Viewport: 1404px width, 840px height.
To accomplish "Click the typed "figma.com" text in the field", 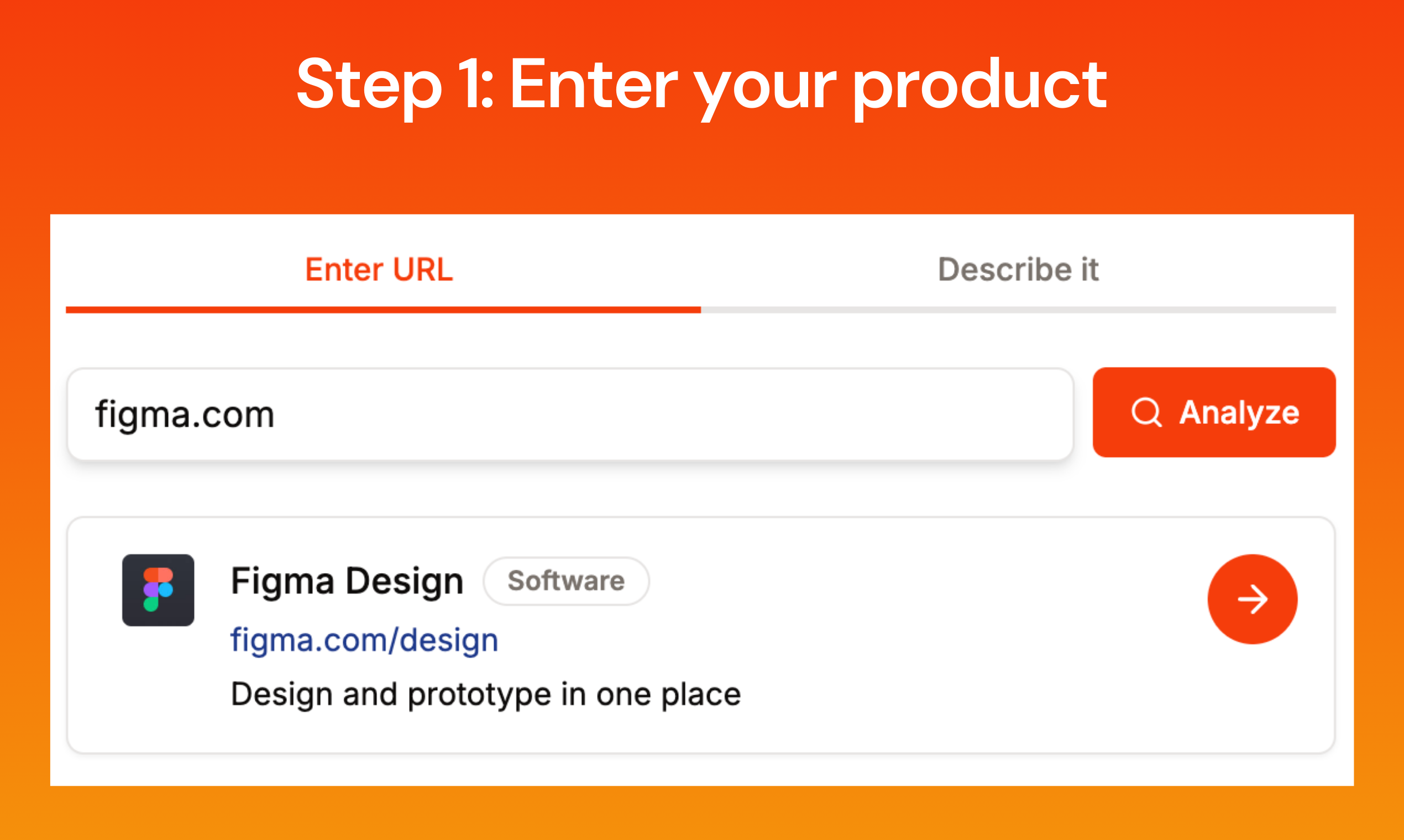I will coord(185,414).
